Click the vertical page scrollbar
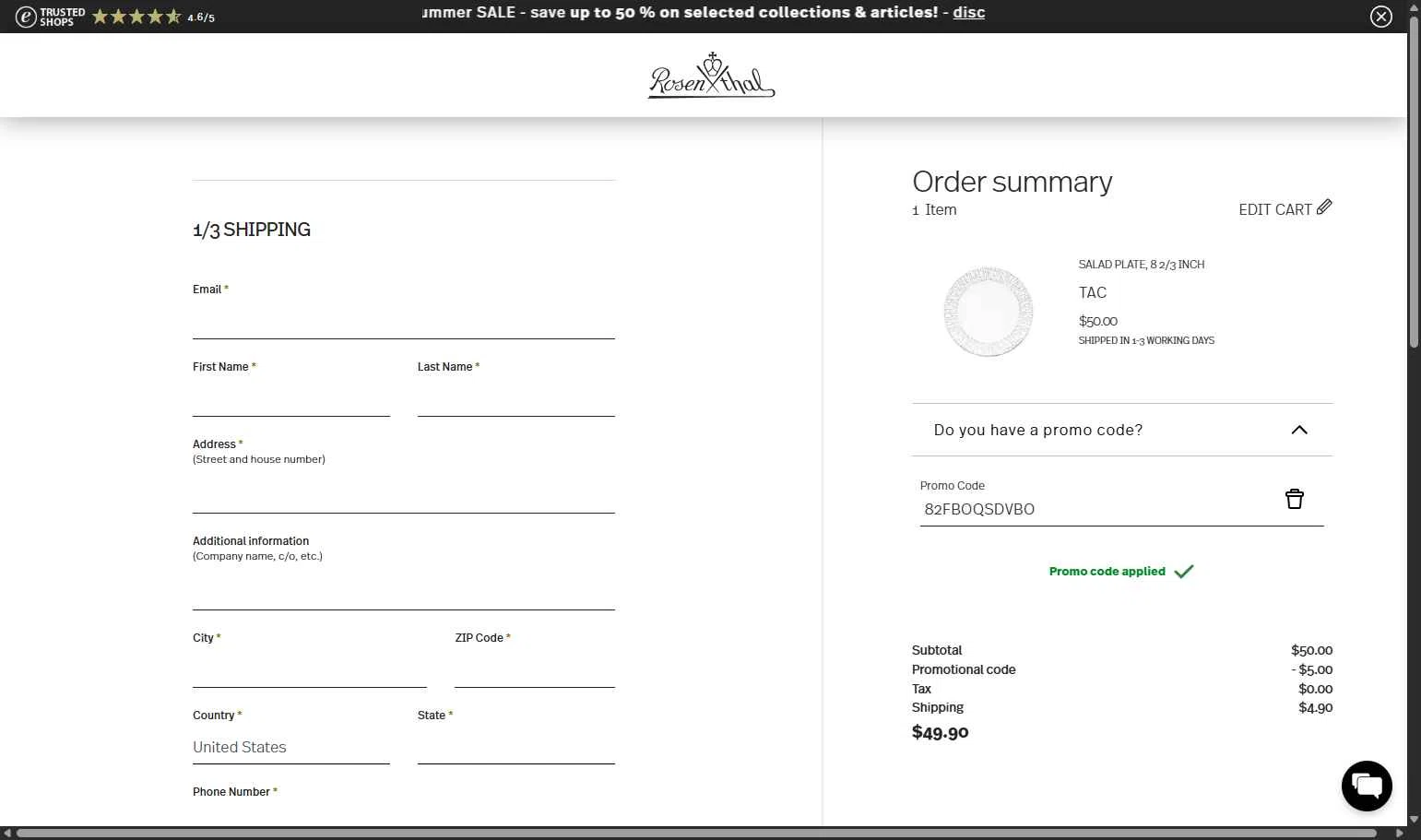1421x840 pixels. 1415,183
